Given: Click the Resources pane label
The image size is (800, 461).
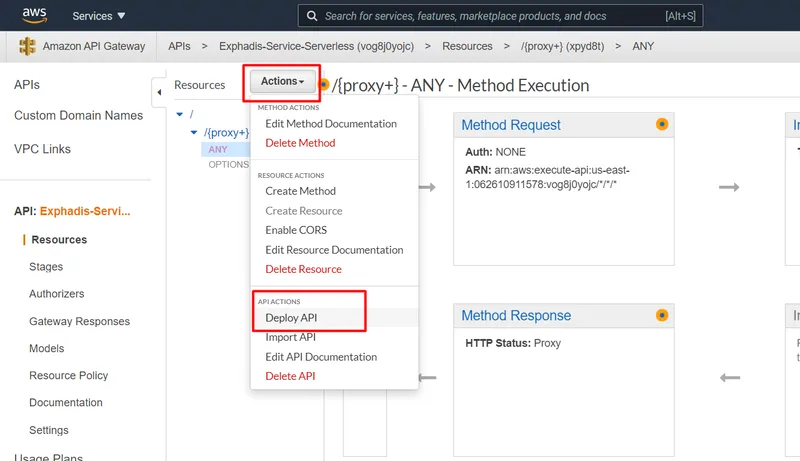Looking at the screenshot, I should 199,85.
